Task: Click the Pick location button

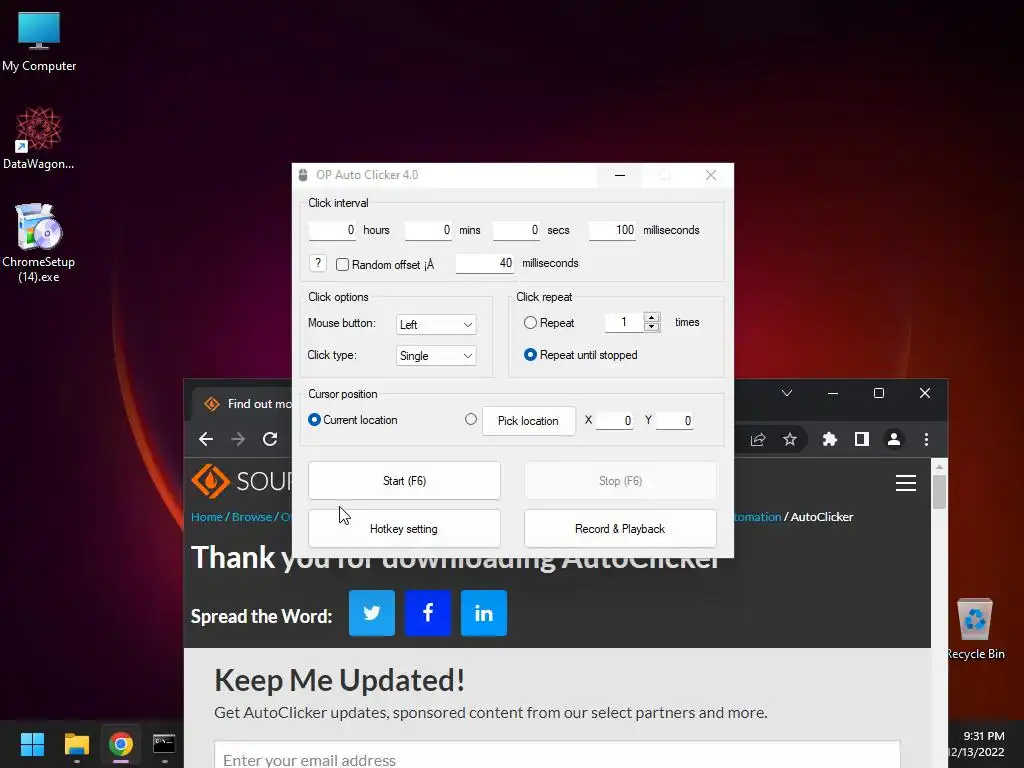Action: pos(528,421)
